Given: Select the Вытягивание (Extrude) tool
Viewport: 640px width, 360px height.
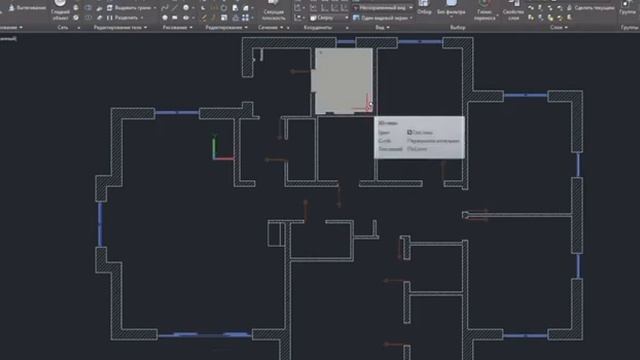Looking at the screenshot, I should coord(27,8).
